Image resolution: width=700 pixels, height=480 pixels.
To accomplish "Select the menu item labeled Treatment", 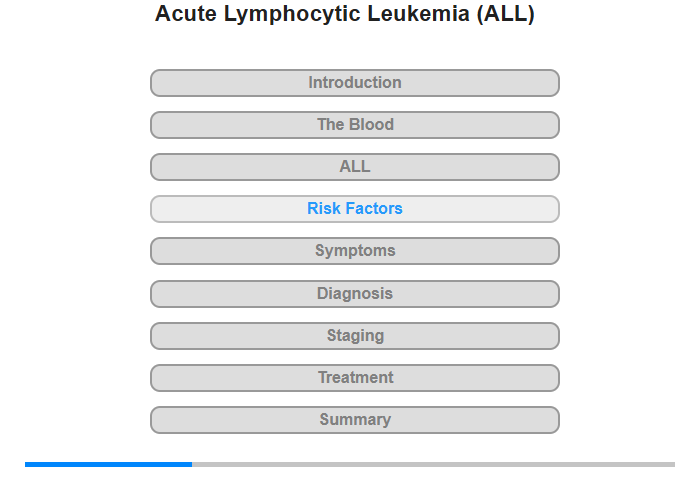I will (x=355, y=378).
